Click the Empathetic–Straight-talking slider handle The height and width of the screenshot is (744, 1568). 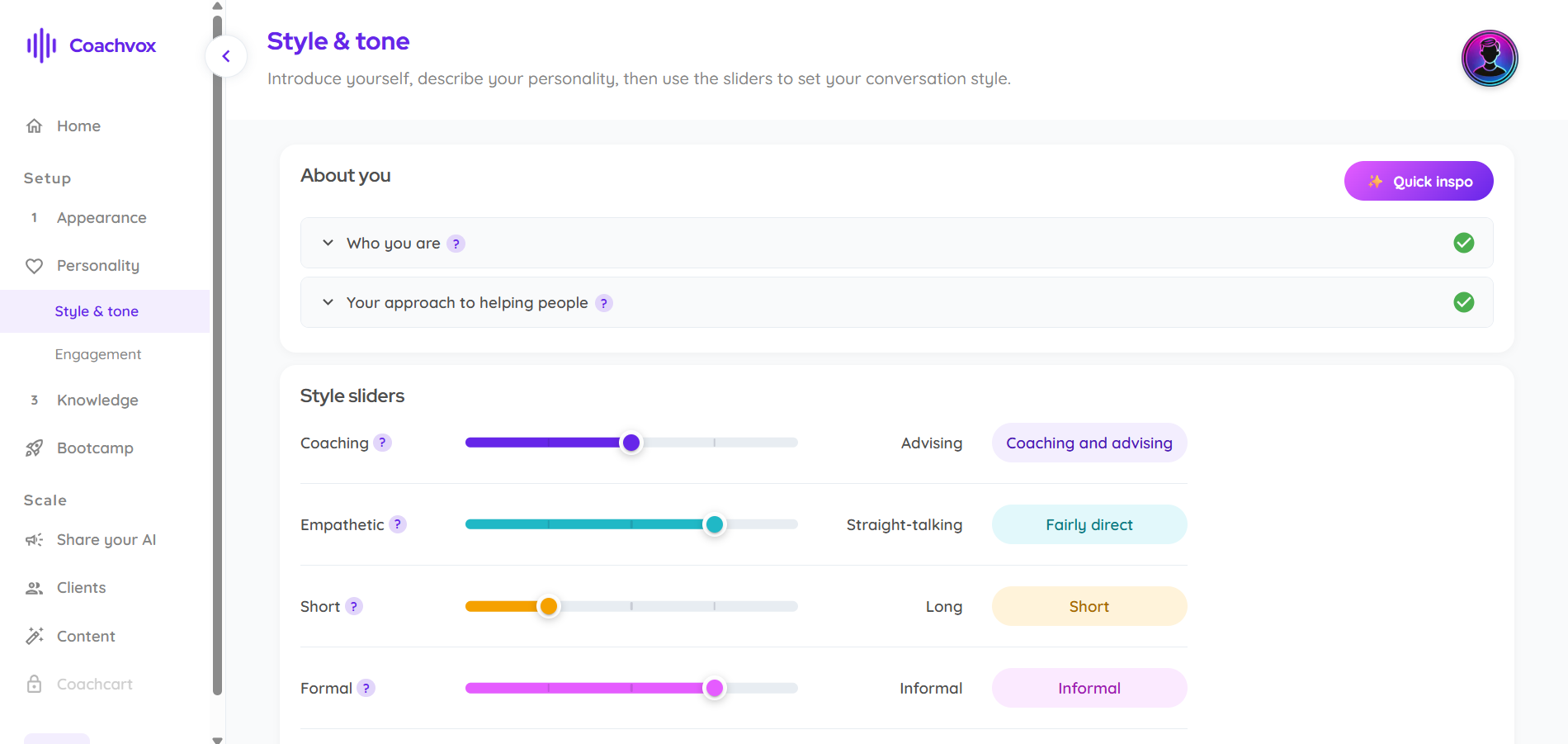(x=715, y=524)
